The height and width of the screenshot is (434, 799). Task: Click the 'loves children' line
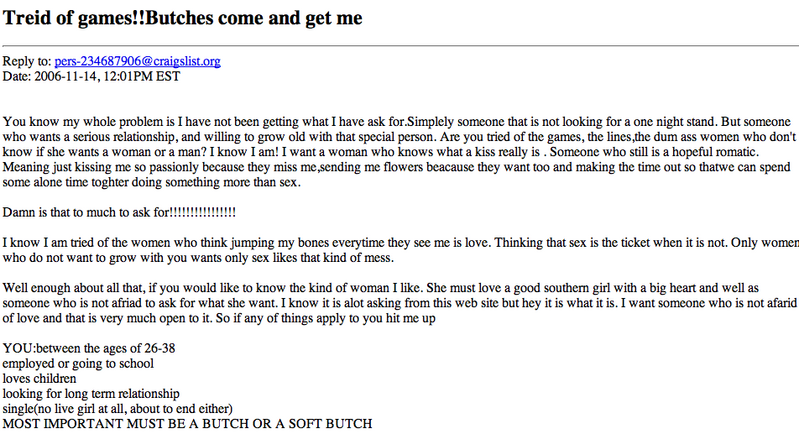tap(39, 379)
